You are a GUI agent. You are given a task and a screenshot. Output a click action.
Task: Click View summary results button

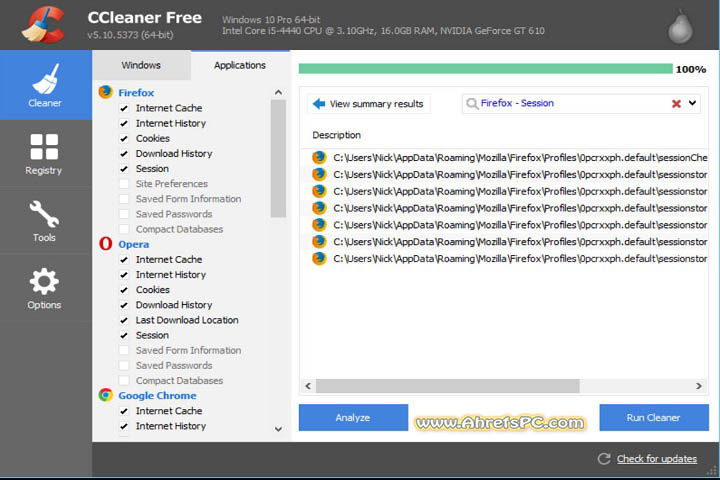tap(370, 104)
